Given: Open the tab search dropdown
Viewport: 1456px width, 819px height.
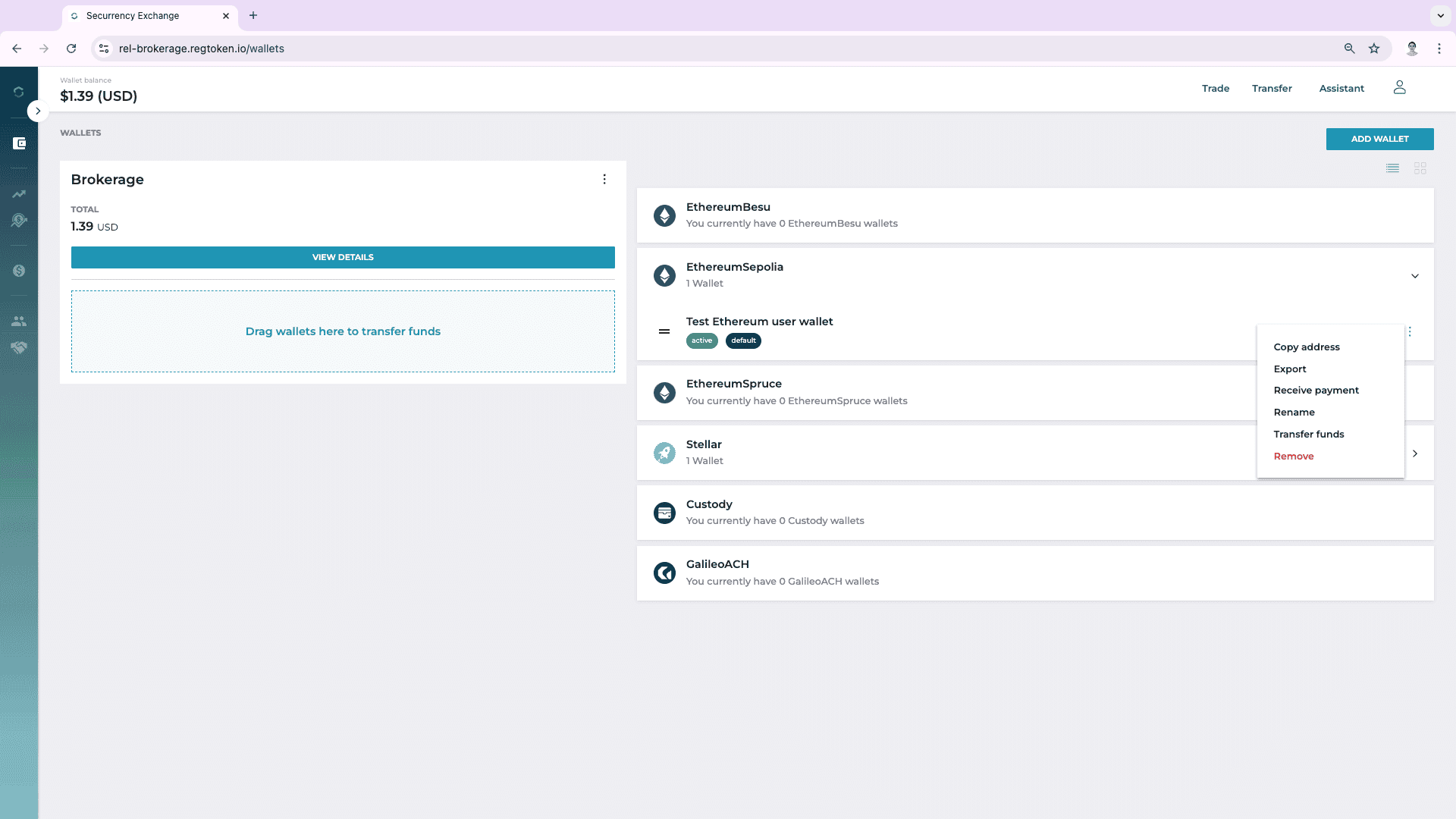Looking at the screenshot, I should click(1440, 15).
